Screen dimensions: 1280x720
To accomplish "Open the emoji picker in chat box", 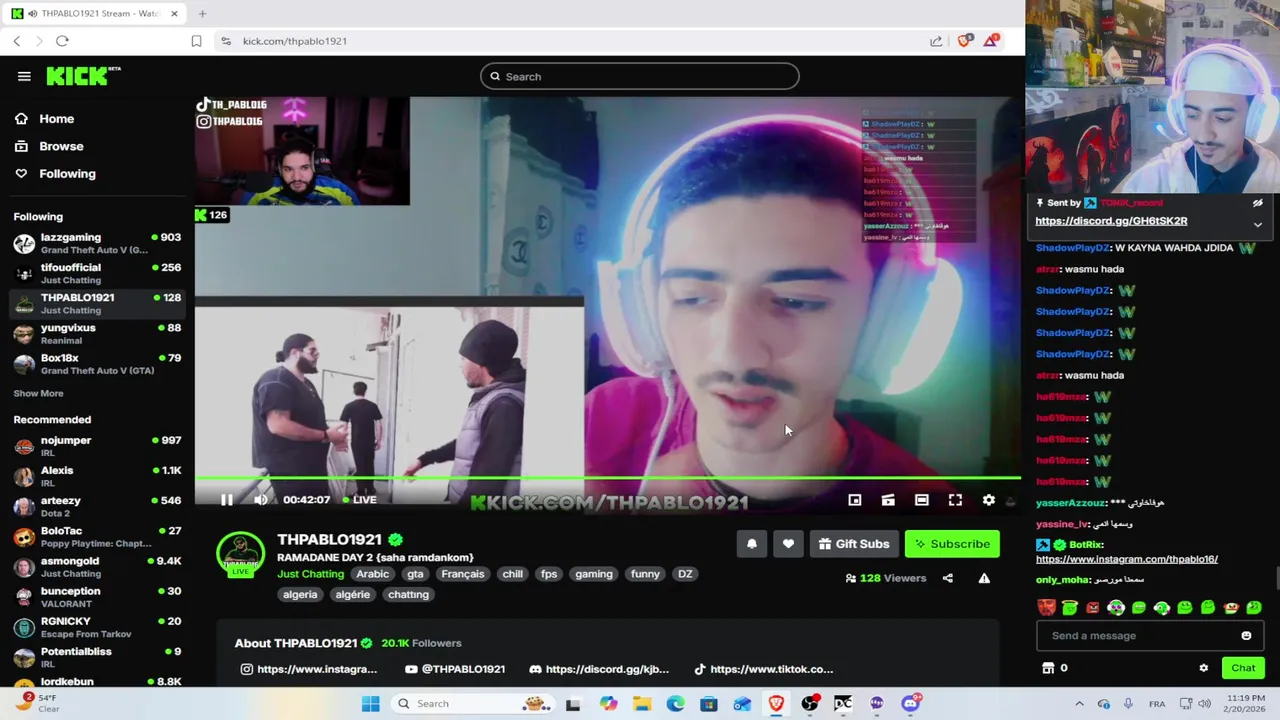I will coord(1246,636).
